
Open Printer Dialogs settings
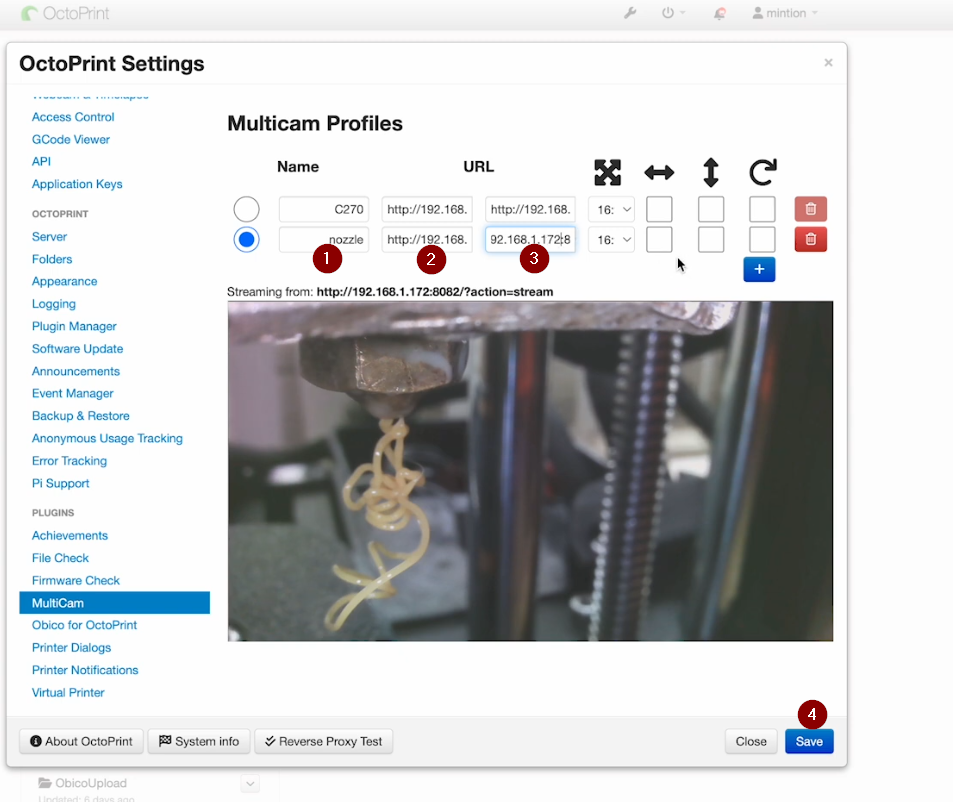[x=71, y=647]
